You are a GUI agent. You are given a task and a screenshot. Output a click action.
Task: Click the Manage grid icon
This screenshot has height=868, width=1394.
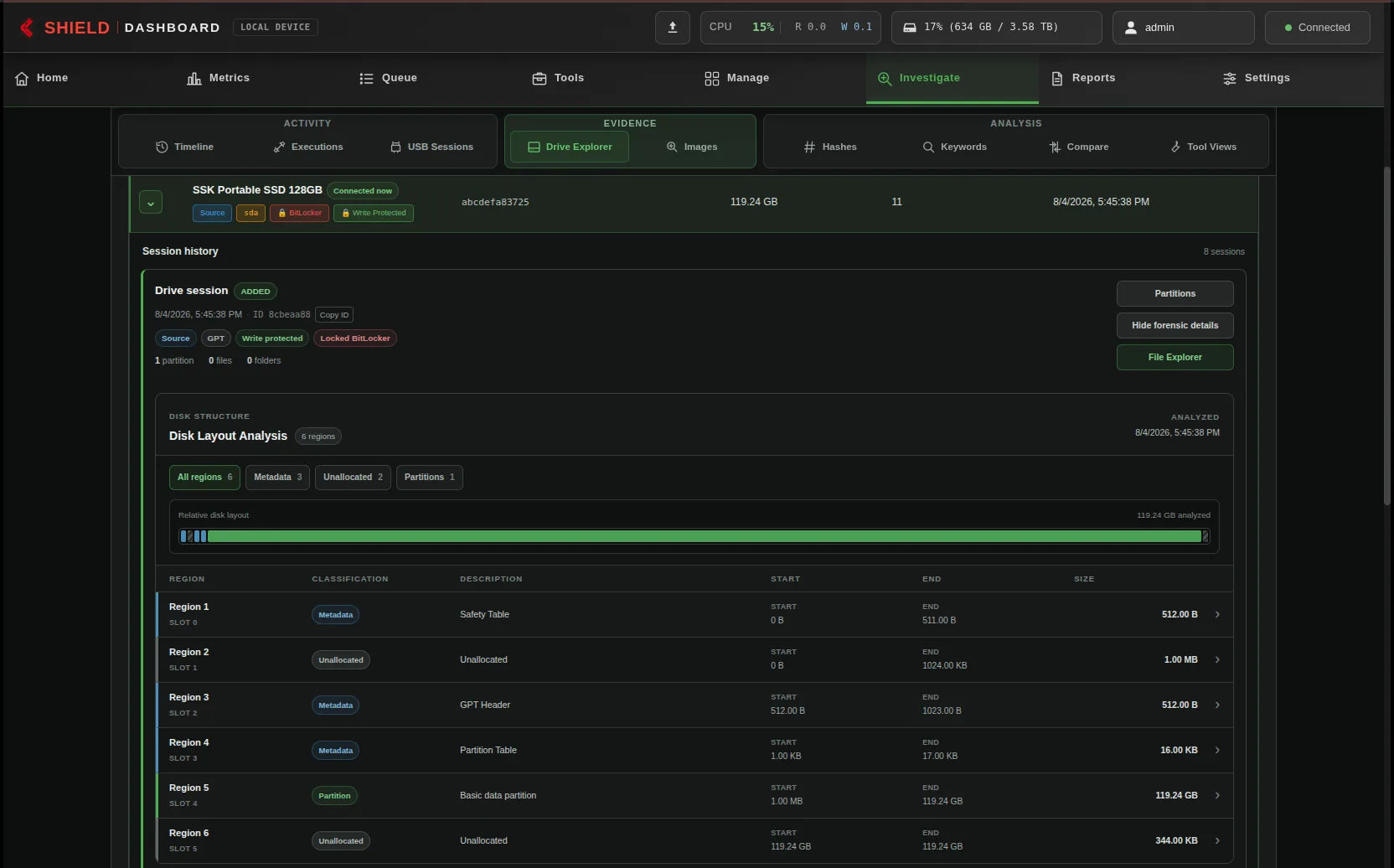712,78
